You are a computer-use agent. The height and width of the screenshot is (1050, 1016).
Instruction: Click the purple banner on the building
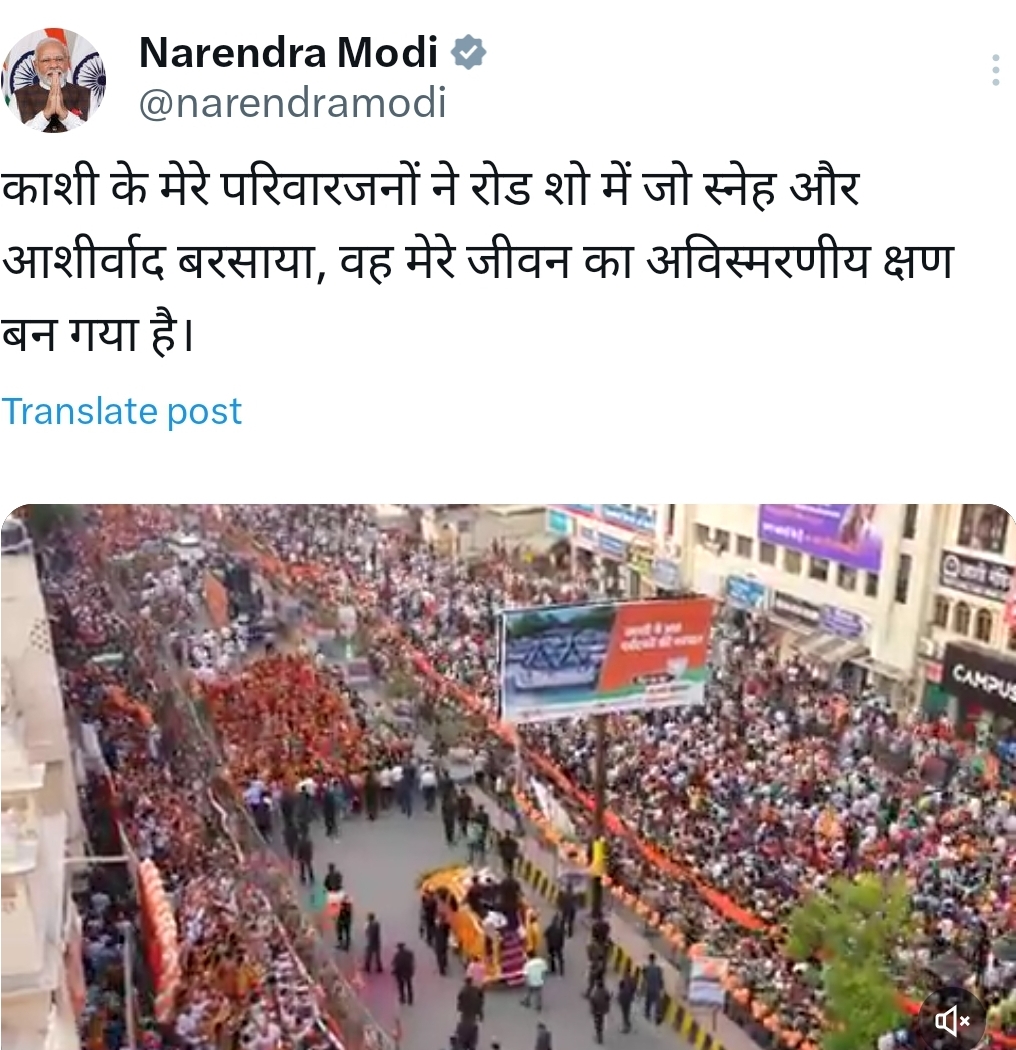821,537
